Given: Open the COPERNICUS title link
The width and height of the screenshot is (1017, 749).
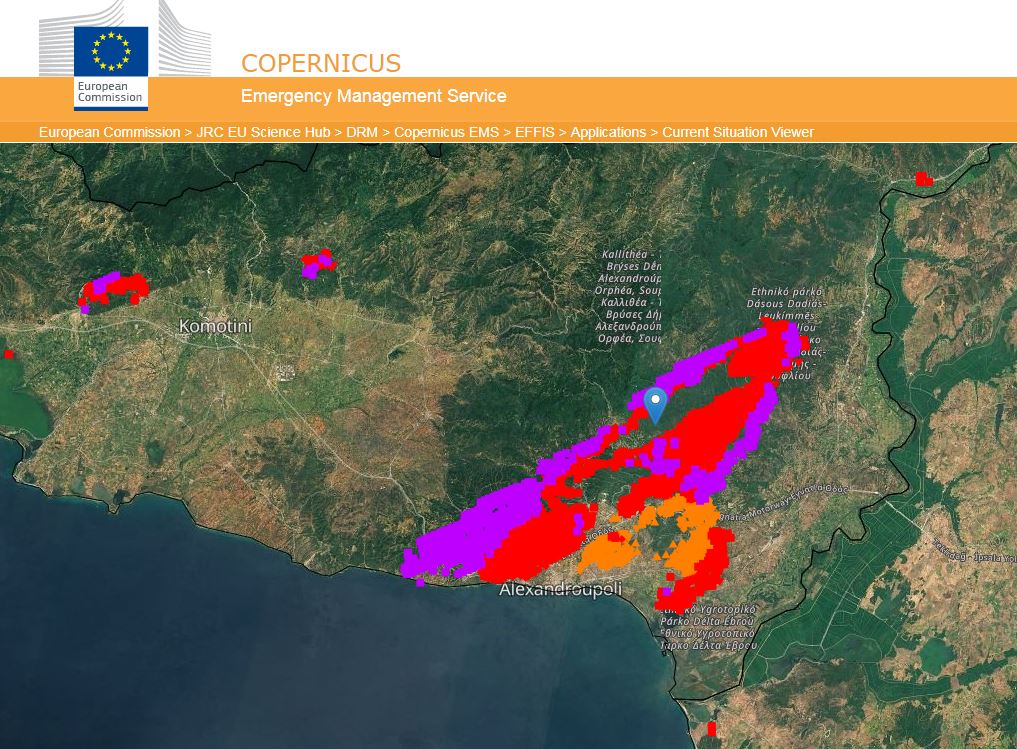Looking at the screenshot, I should click(x=321, y=64).
